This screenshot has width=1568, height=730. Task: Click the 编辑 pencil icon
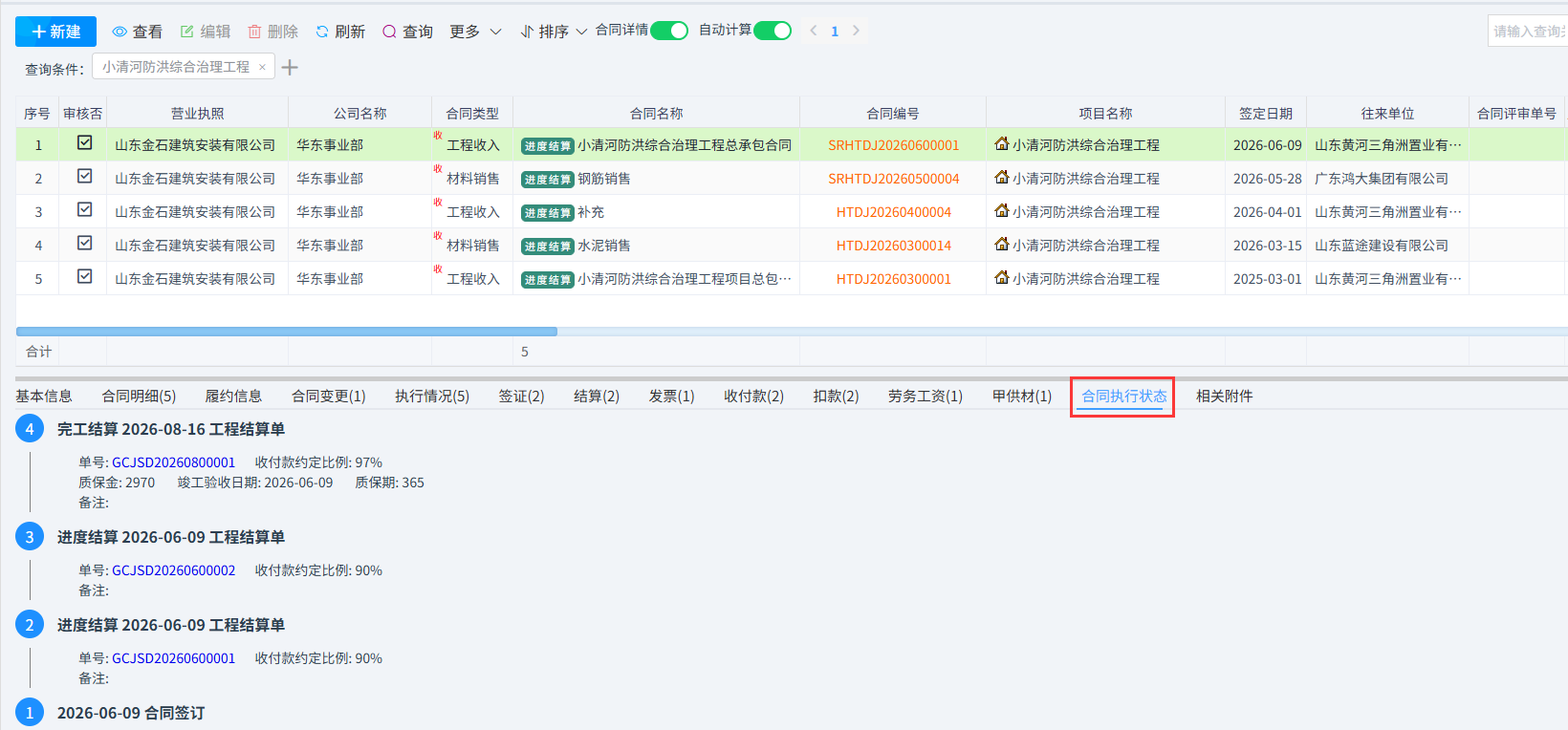[187, 32]
